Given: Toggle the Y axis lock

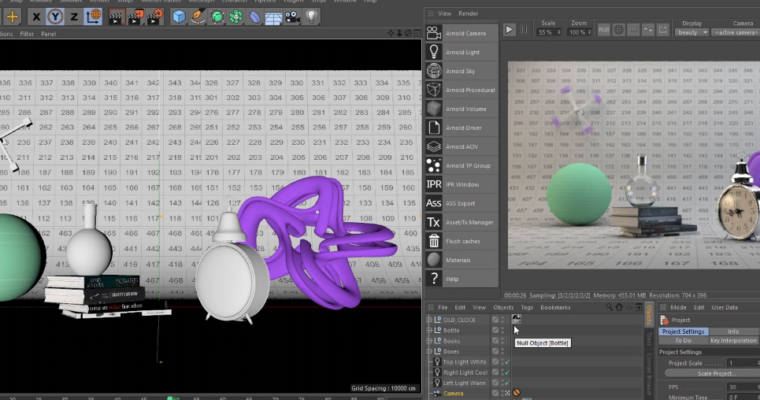Looking at the screenshot, I should pyautogui.click(x=56, y=17).
